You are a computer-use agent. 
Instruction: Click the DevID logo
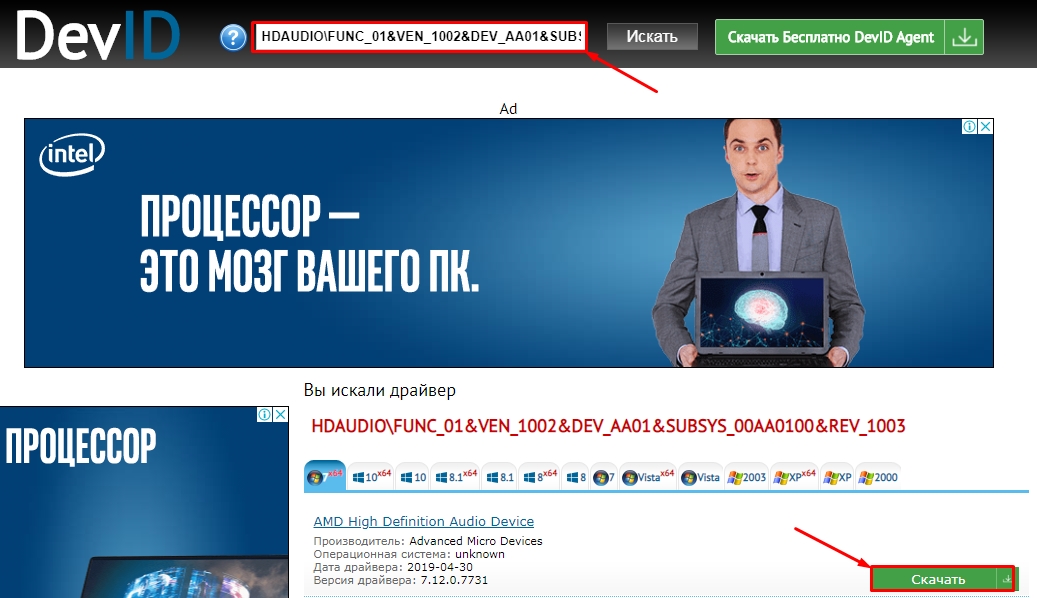pos(98,35)
